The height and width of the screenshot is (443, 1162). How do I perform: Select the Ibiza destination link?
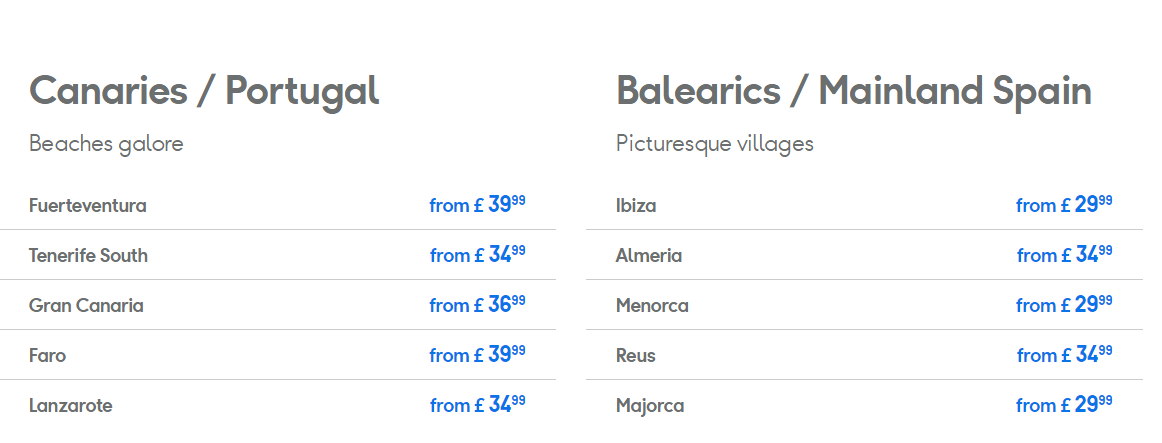[636, 206]
